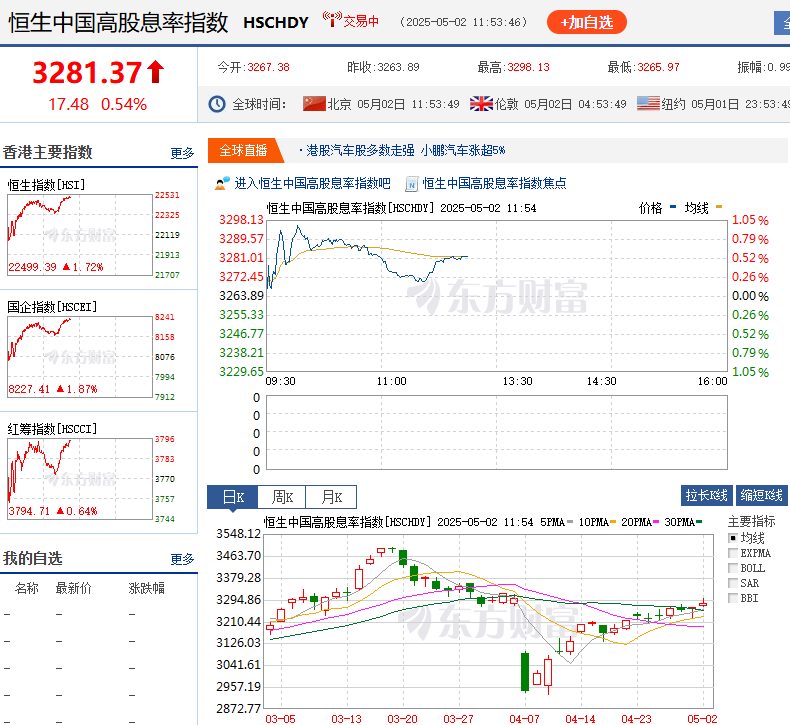This screenshot has width=790, height=725.
Task: Click the 20PMA magenta legend marker
Action: [656, 522]
